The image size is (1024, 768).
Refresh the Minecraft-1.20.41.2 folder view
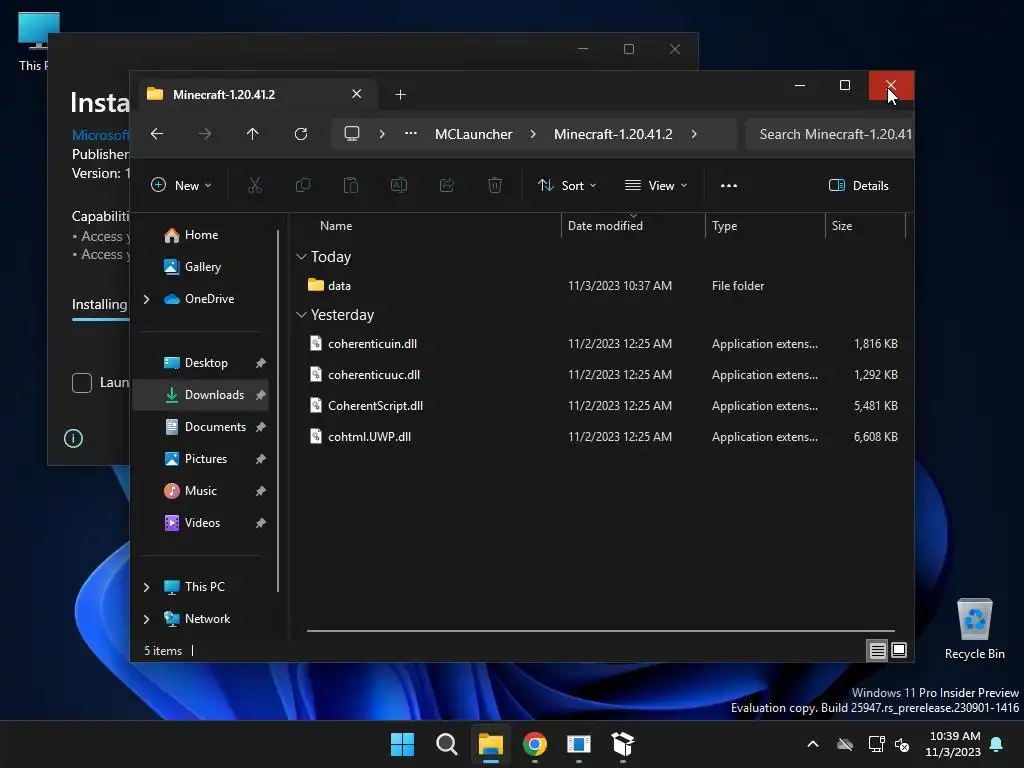pos(301,134)
